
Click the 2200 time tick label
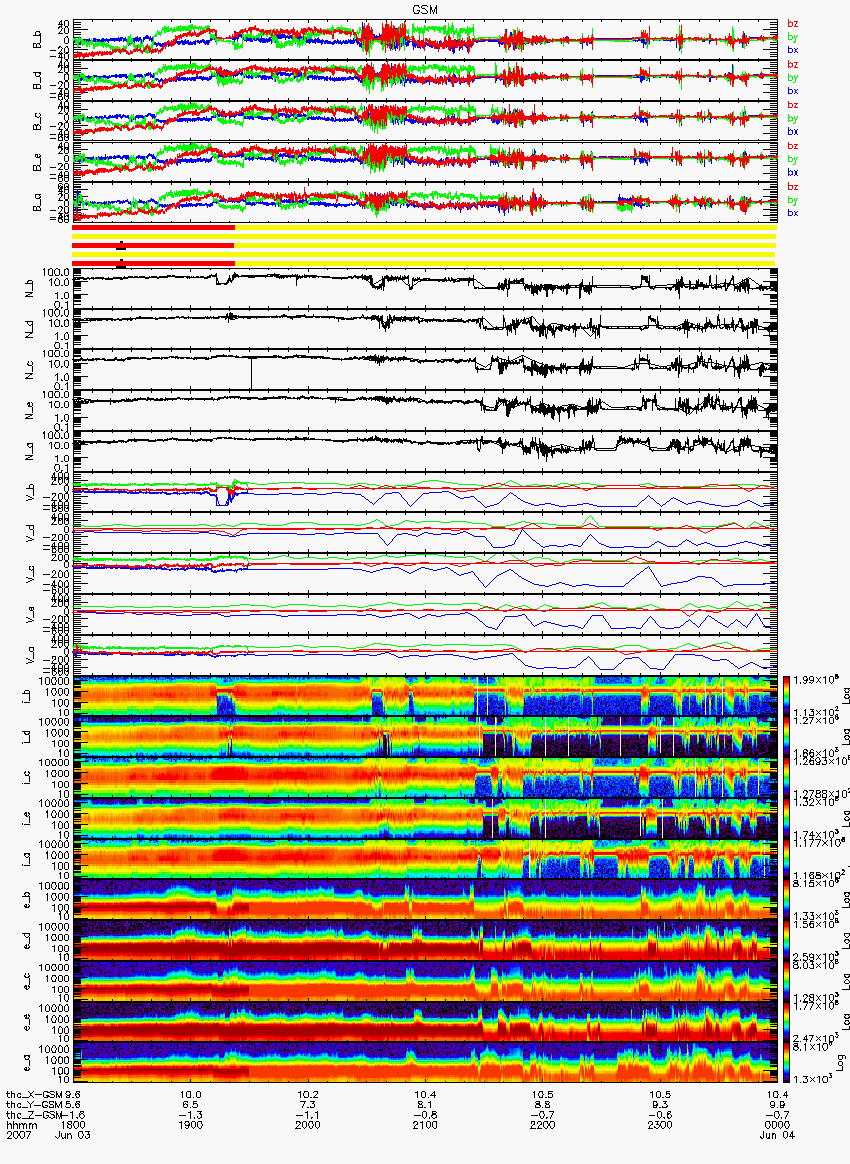(x=542, y=1125)
